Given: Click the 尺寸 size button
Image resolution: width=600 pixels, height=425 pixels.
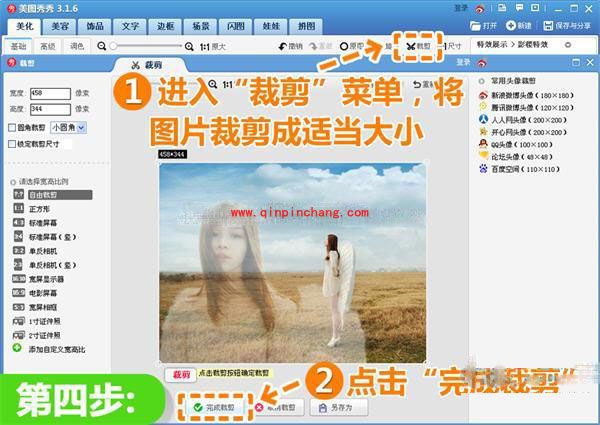Looking at the screenshot, I should (x=453, y=46).
